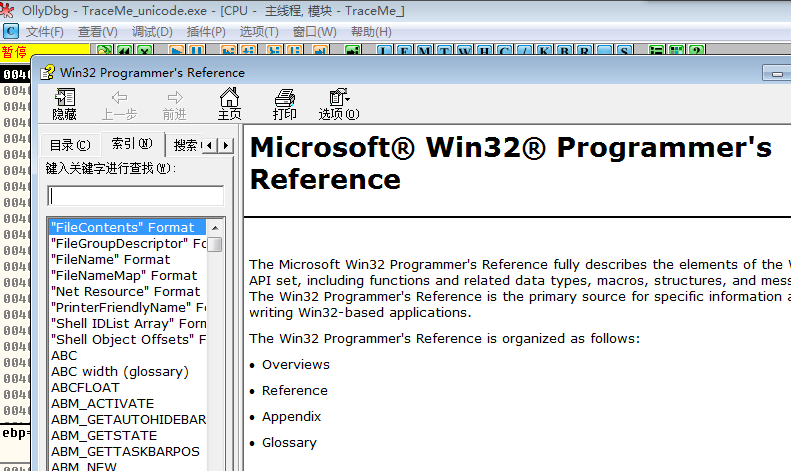Open Call stack with K toolbar button
Screen dimensions: 791x471
pos(544,50)
